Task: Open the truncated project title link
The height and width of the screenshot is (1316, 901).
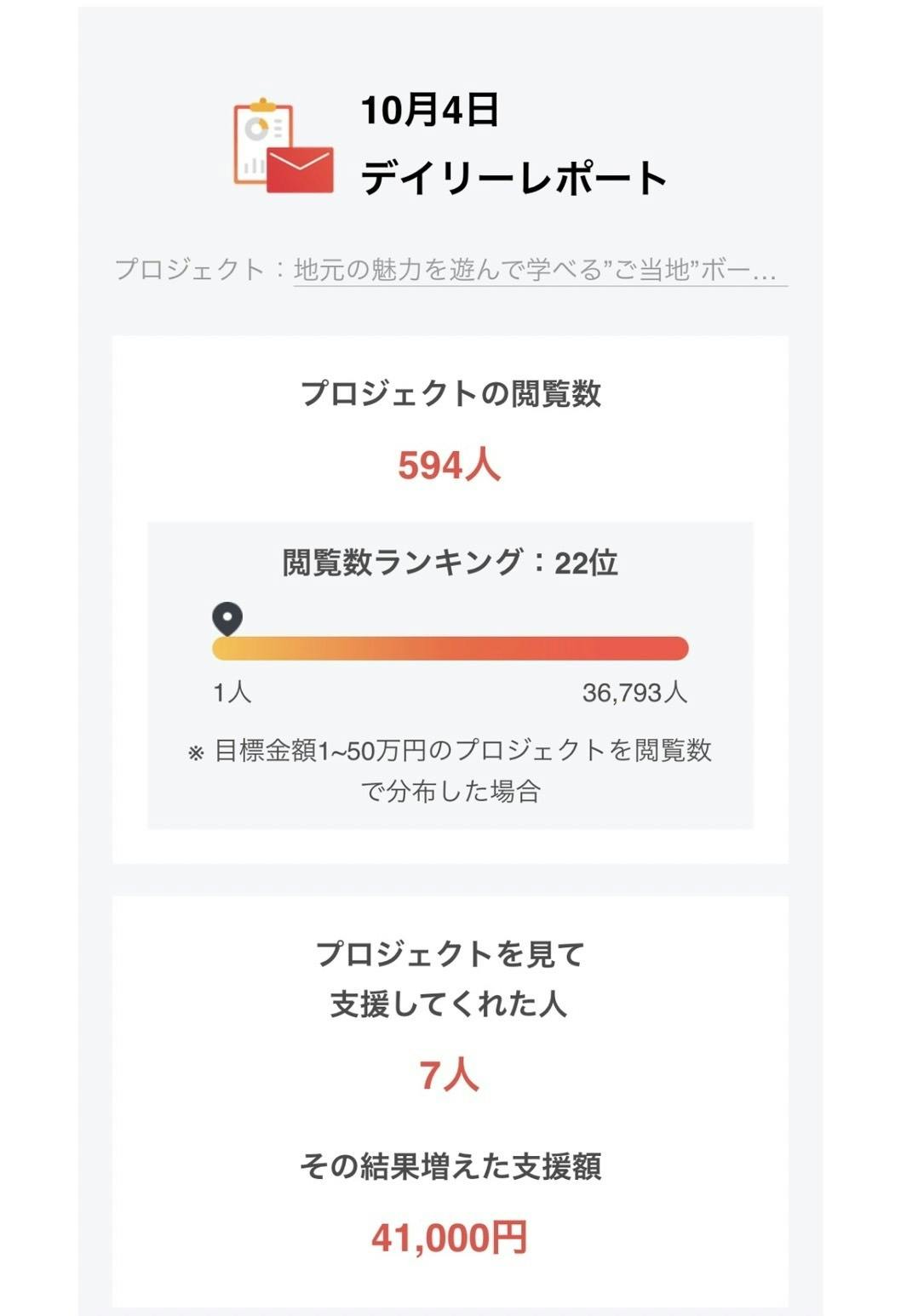Action: pos(535,270)
